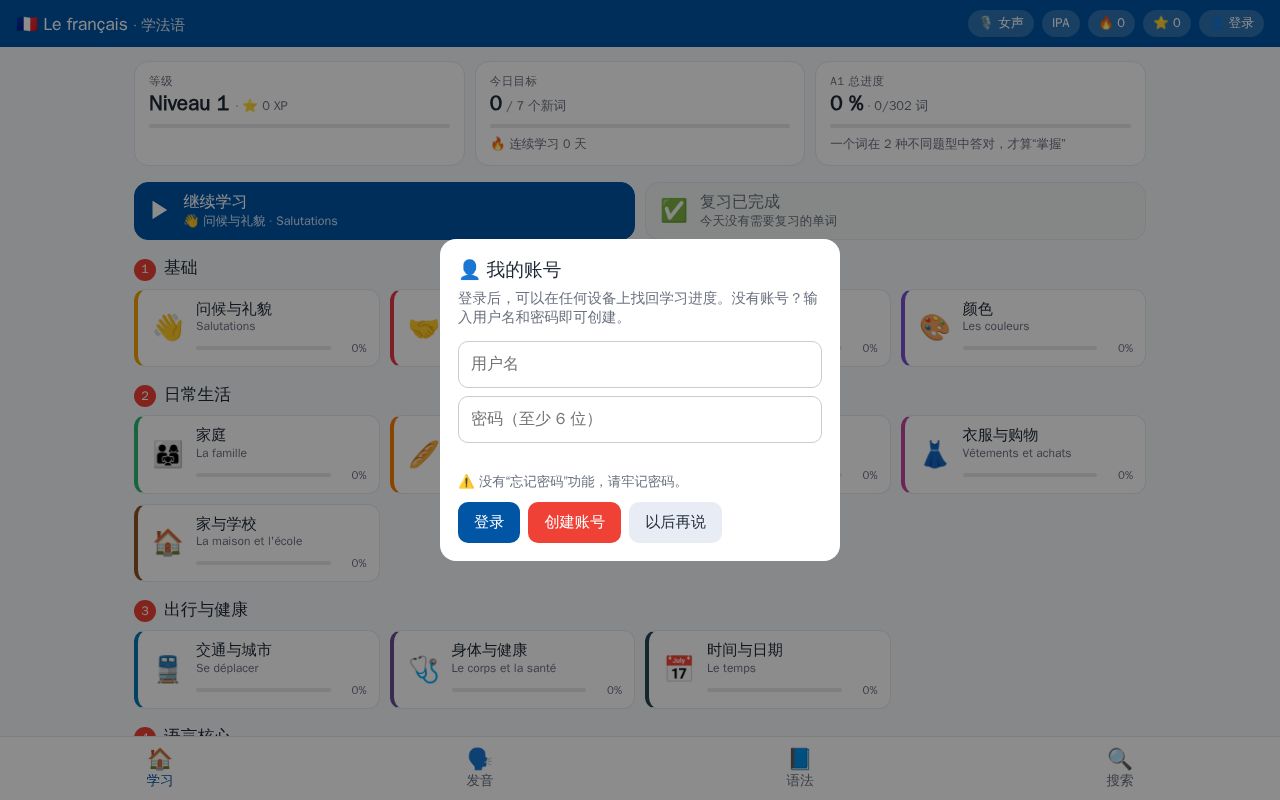This screenshot has height=800, width=1280.
Task: Click the waving hand icon of Salutations
Action: [168, 328]
